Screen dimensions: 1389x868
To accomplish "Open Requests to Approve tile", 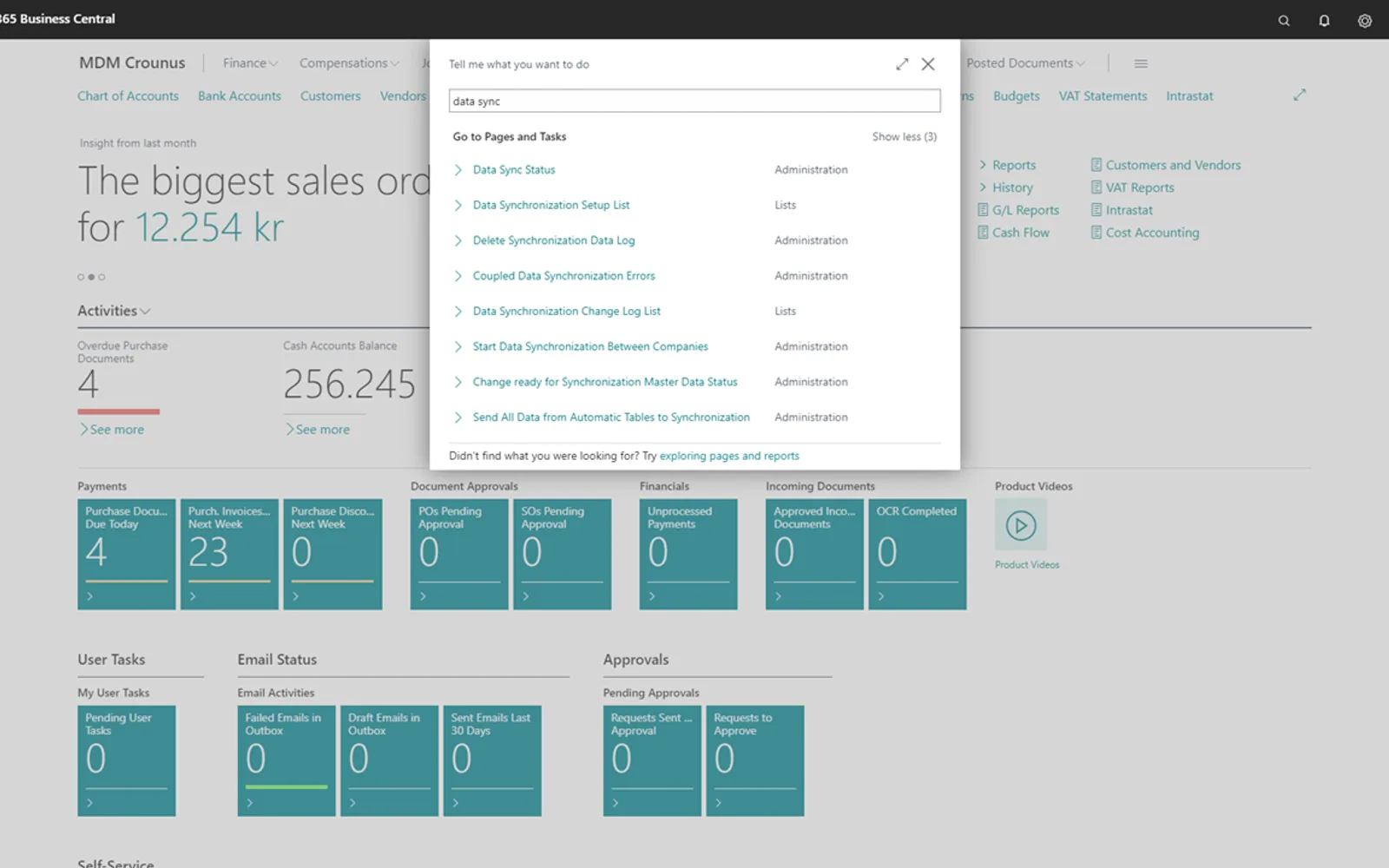I will (755, 760).
